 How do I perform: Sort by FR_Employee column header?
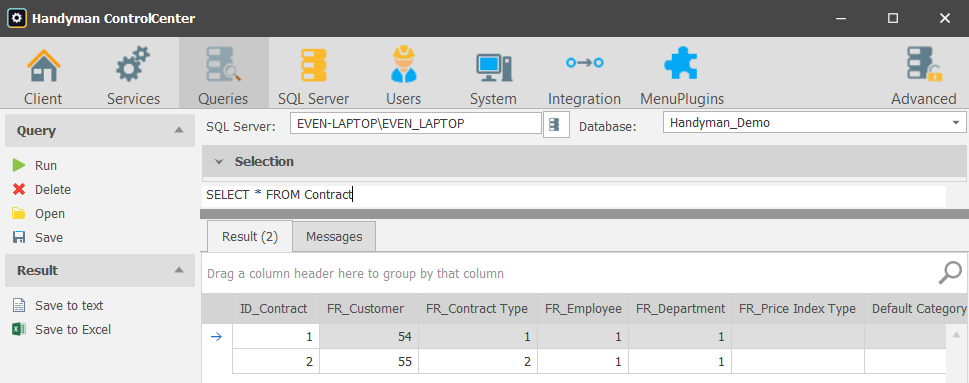click(583, 309)
